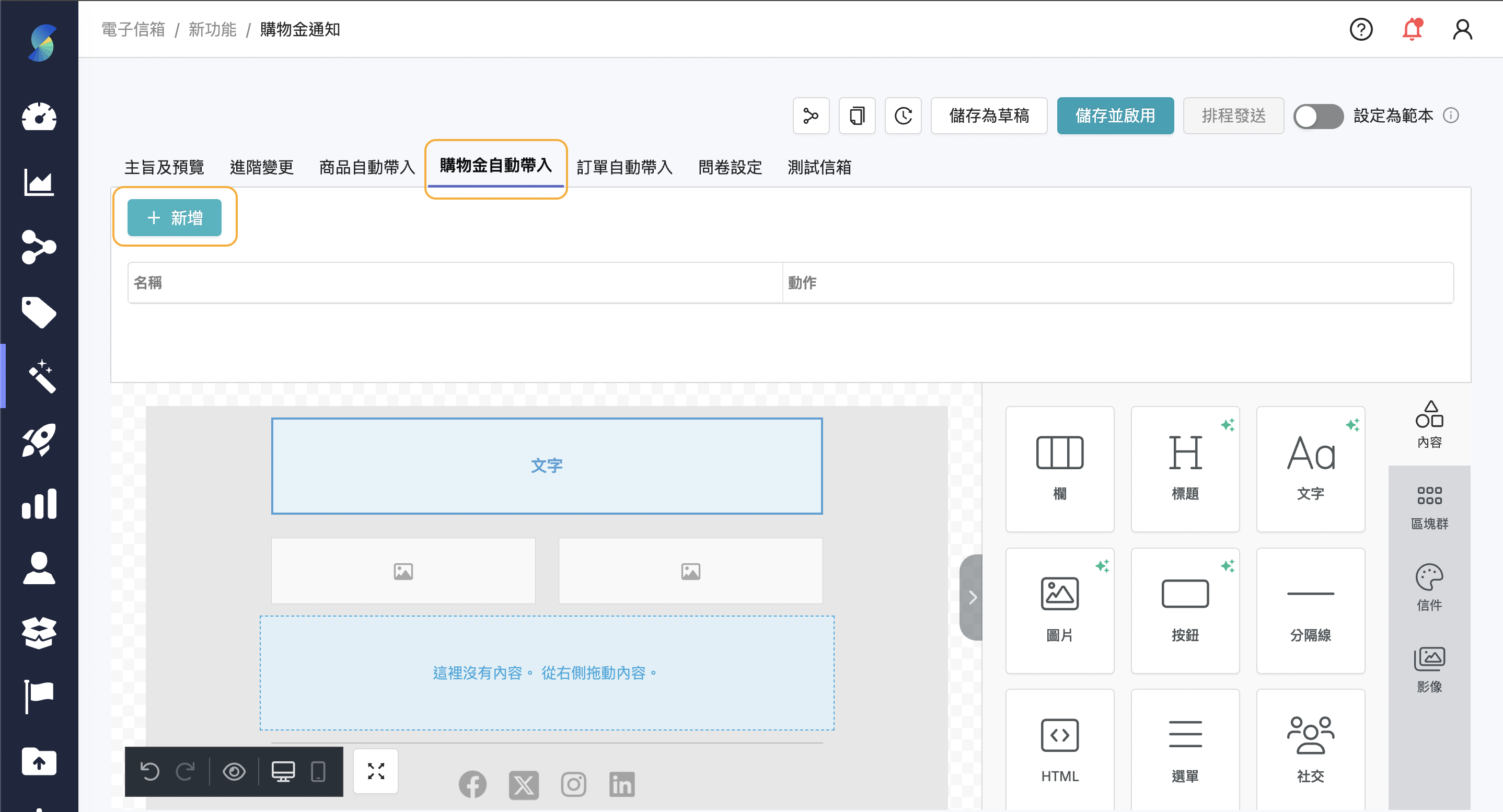
Task: Switch preview to desktop view
Action: point(283,771)
